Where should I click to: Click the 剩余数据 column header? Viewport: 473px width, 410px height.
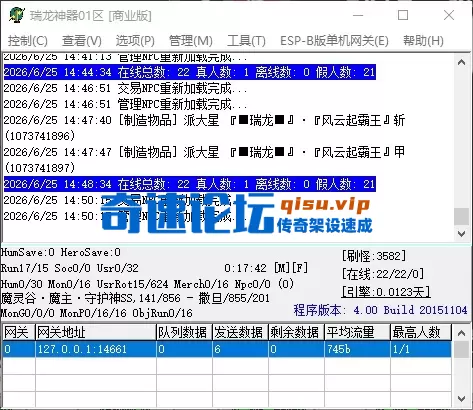click(296, 332)
